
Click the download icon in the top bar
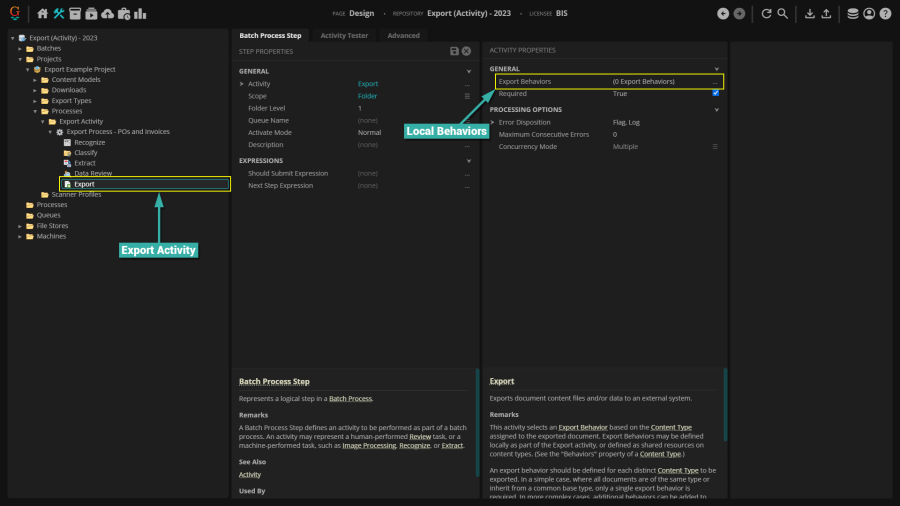tap(810, 14)
